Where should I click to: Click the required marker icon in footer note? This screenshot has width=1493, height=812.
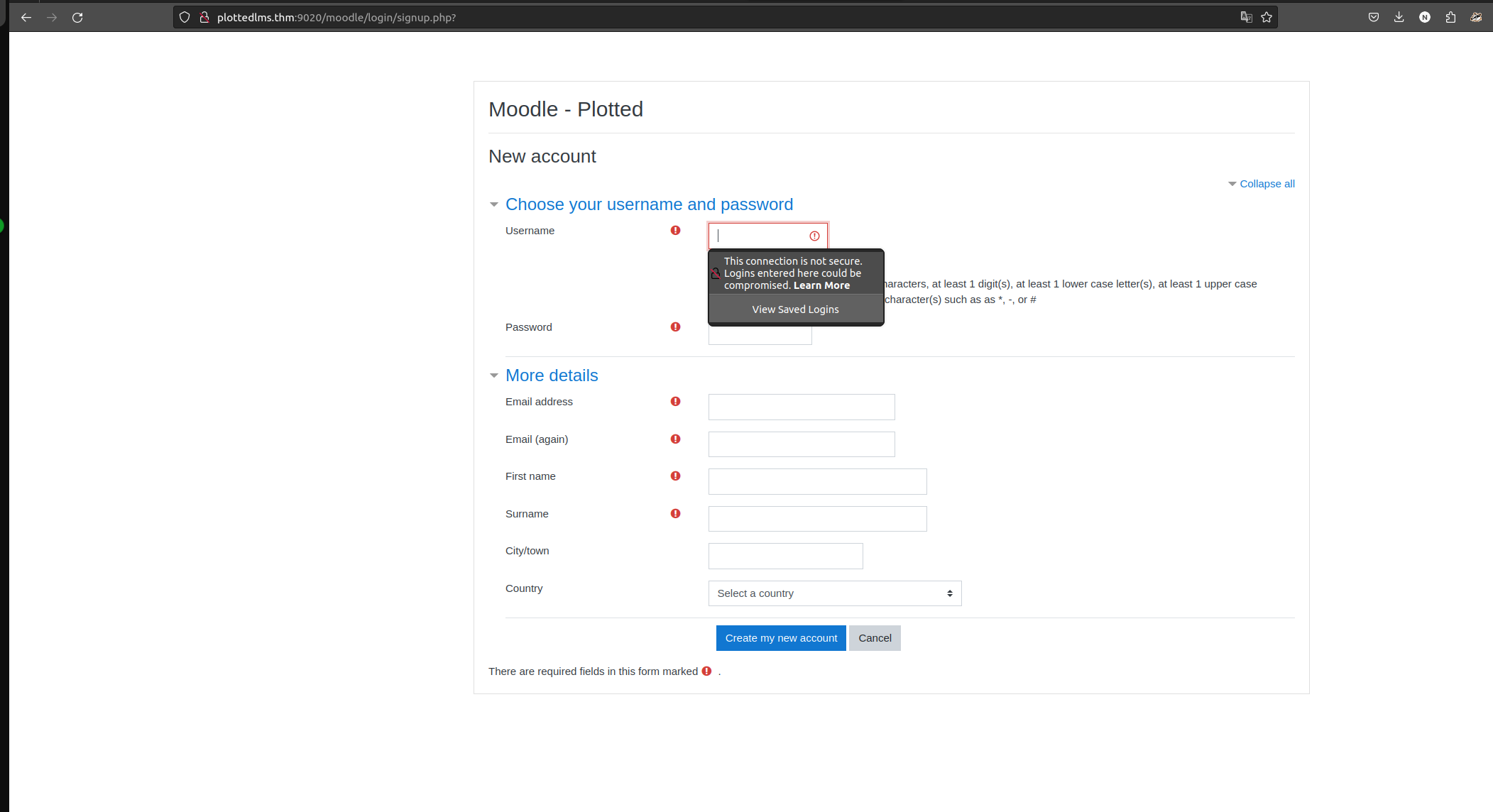[x=706, y=671]
